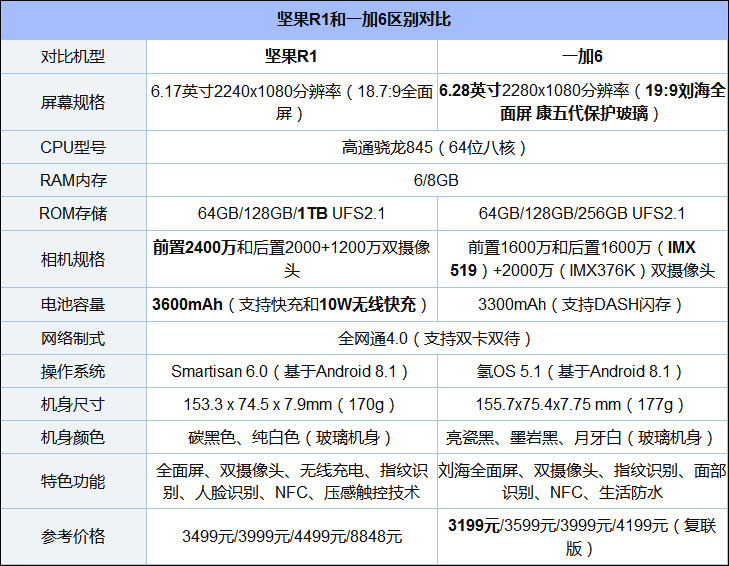Select the 屏幕规格 row label
The image size is (729, 566).
click(x=73, y=102)
